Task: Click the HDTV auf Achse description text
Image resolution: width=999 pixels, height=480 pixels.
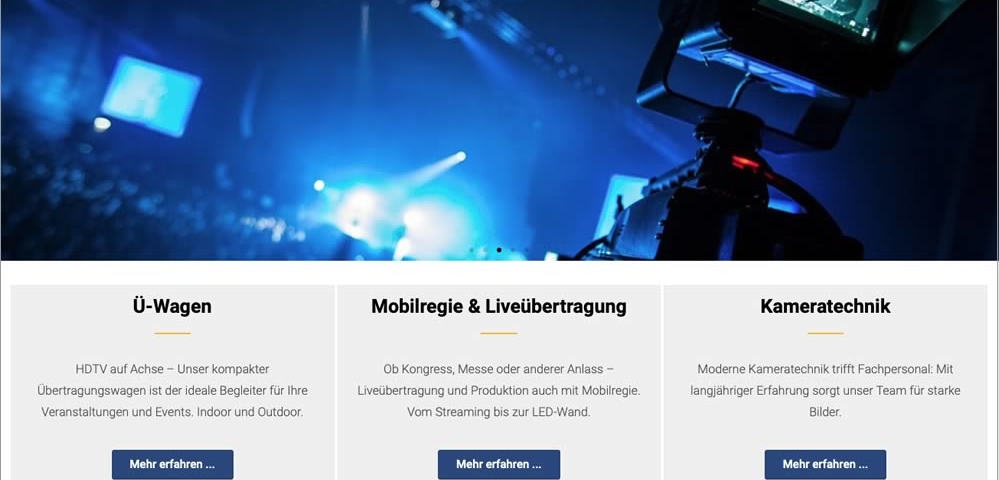Action: tap(172, 390)
